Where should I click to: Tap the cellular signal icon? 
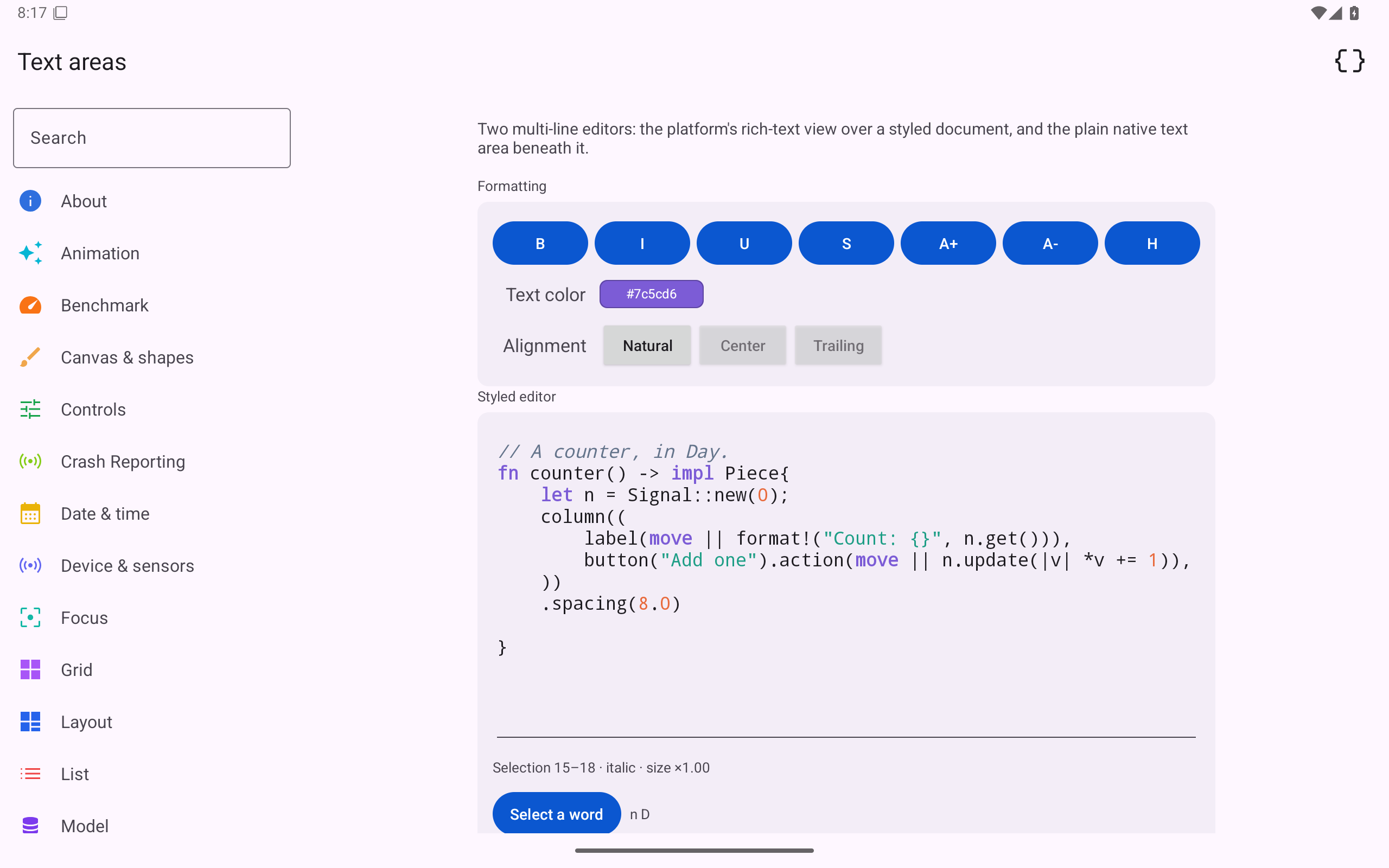pyautogui.click(x=1336, y=12)
